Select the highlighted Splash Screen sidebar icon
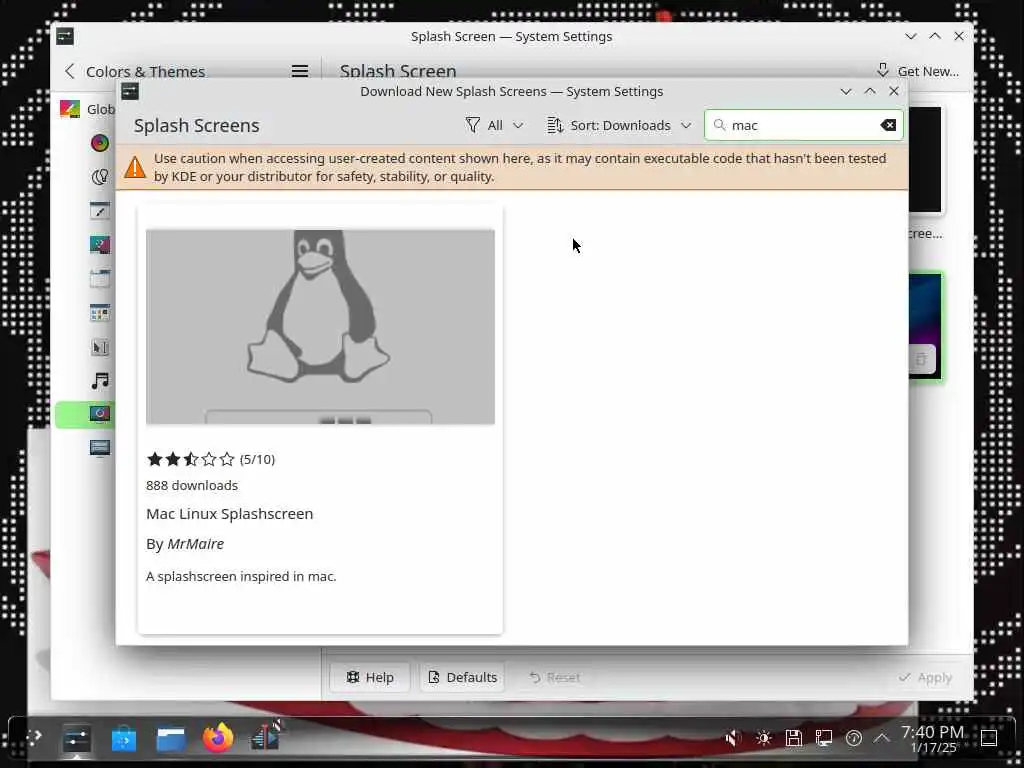Image resolution: width=1024 pixels, height=768 pixels. [100, 414]
